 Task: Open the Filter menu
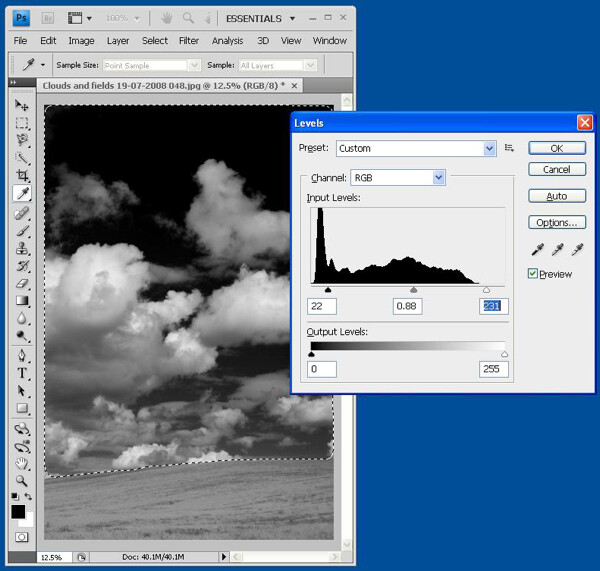(189, 41)
